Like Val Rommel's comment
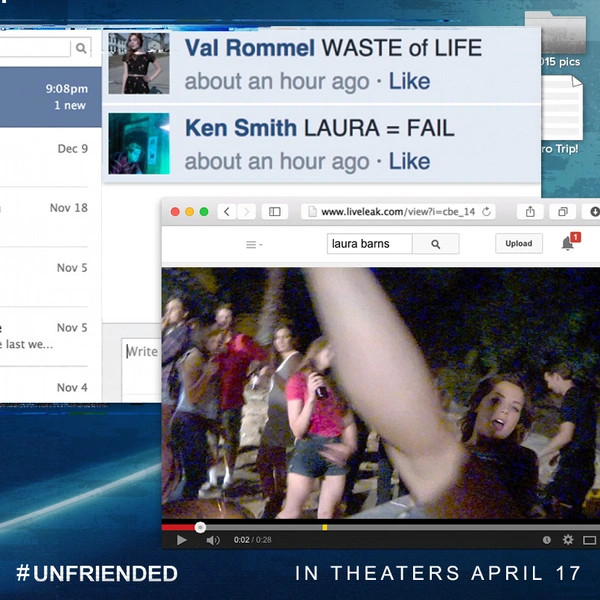600x600 pixels. pos(409,81)
